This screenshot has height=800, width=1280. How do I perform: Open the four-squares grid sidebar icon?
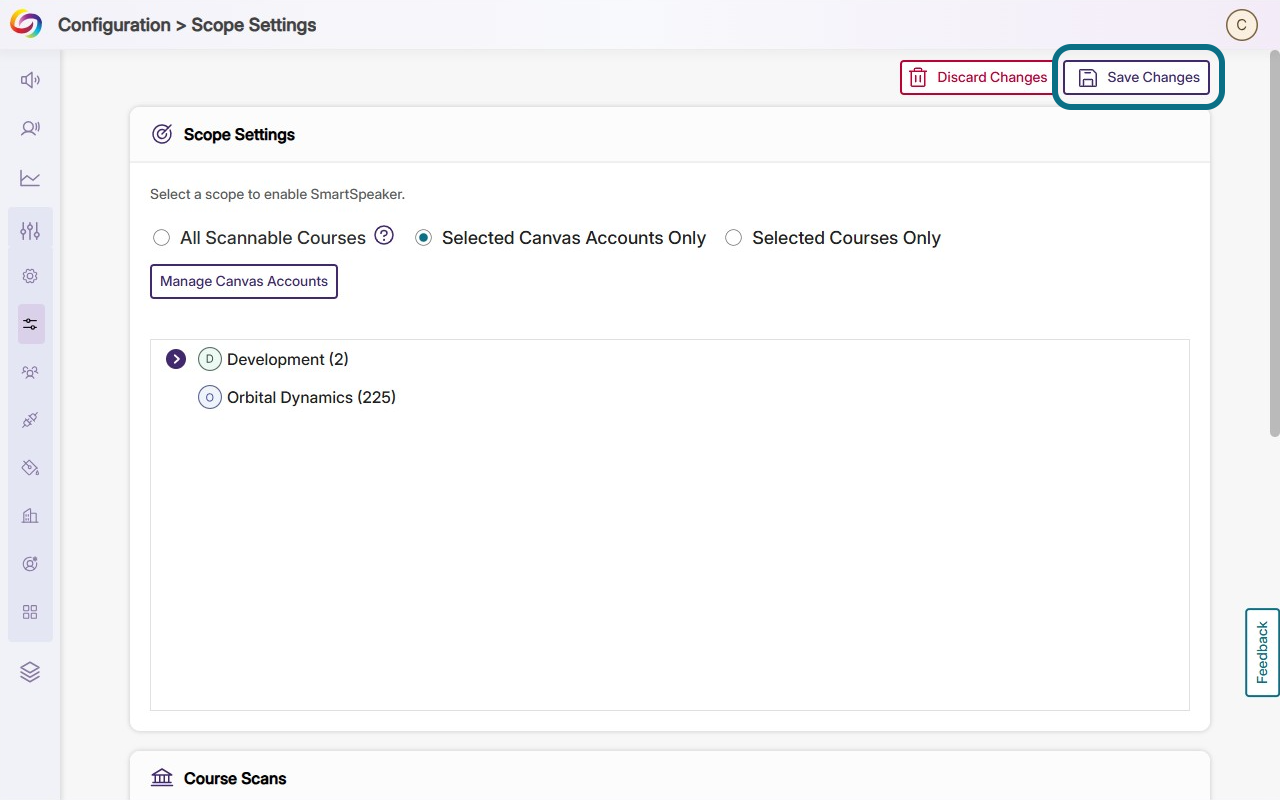click(30, 612)
